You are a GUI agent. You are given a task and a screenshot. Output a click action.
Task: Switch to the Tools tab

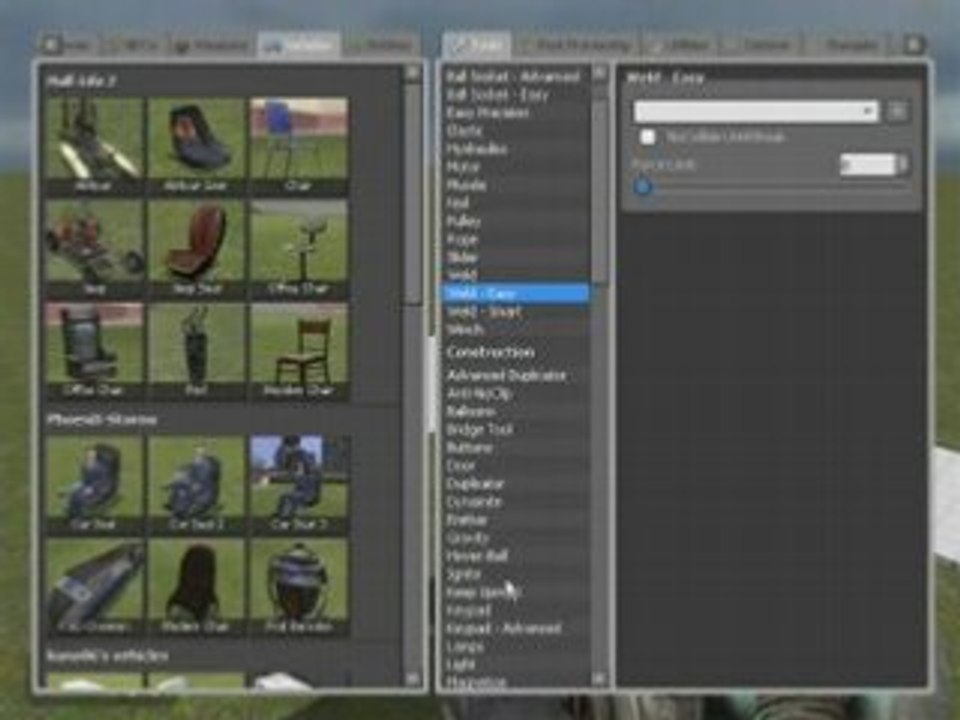click(x=476, y=45)
